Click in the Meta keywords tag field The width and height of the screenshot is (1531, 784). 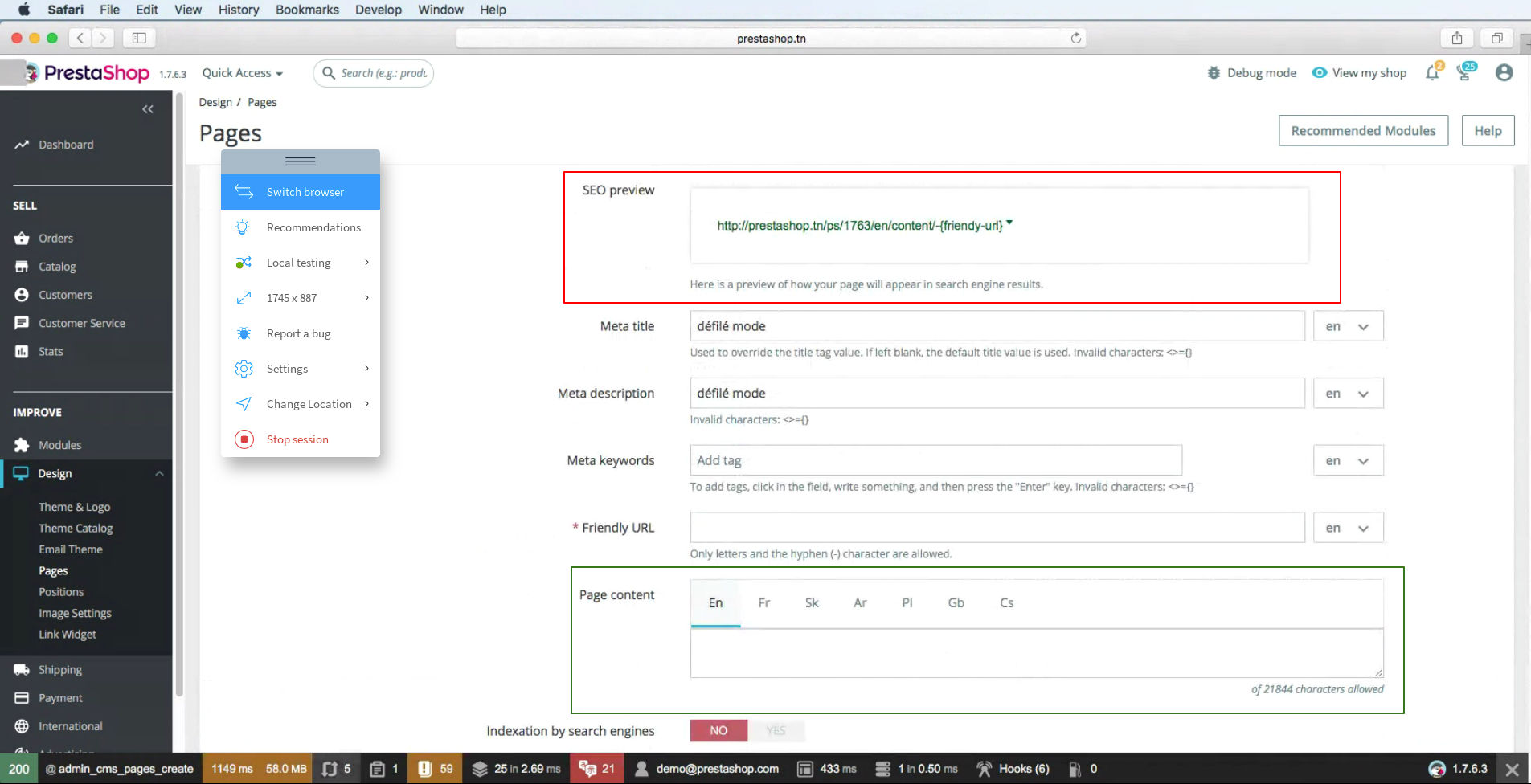935,460
